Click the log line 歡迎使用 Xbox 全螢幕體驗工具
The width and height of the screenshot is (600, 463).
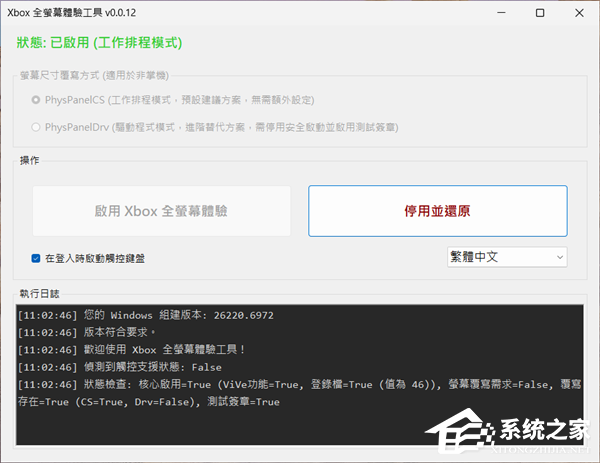click(131, 350)
